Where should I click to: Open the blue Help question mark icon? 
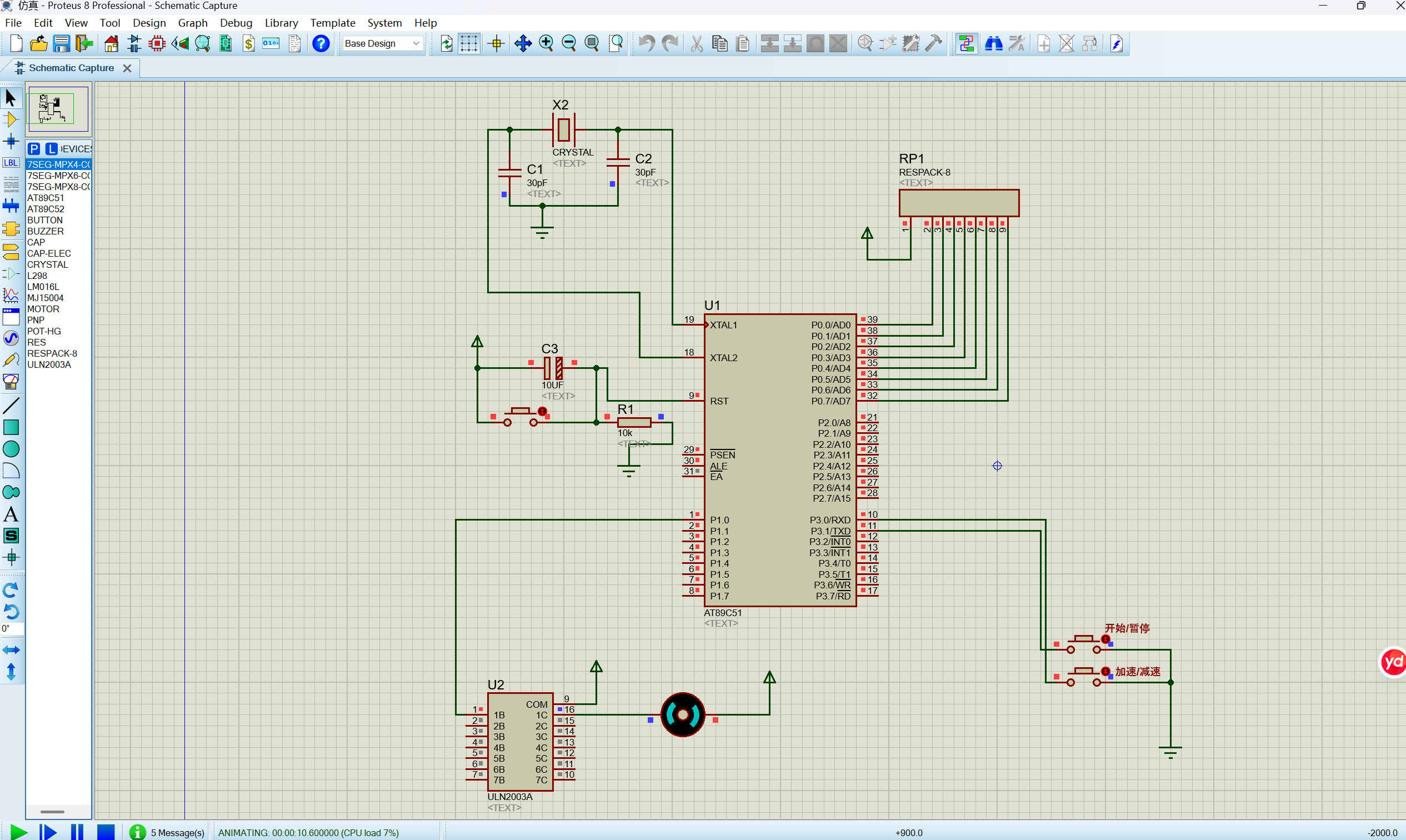point(321,43)
